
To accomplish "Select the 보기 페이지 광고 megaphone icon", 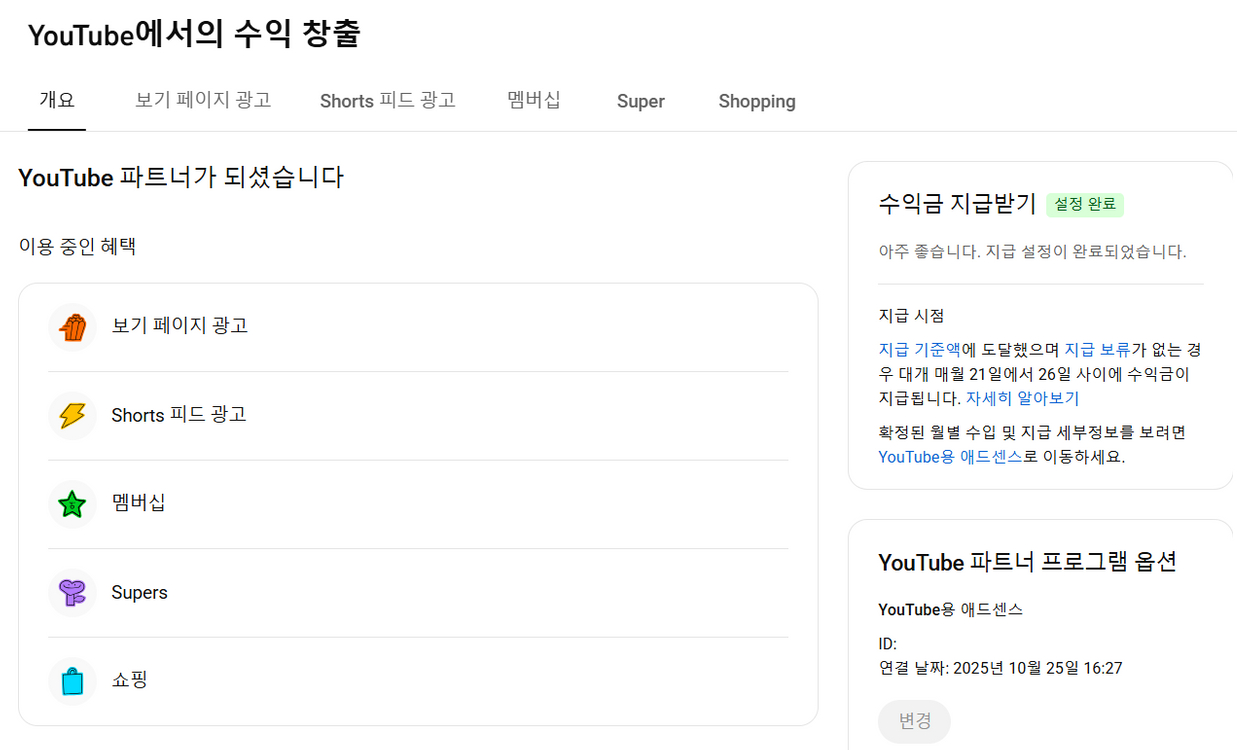I will pos(71,325).
